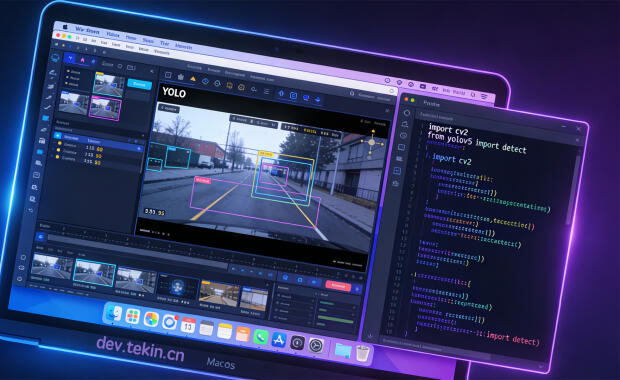Select the cyan-outlined clip in bottom filmstrip

[x=94, y=272]
